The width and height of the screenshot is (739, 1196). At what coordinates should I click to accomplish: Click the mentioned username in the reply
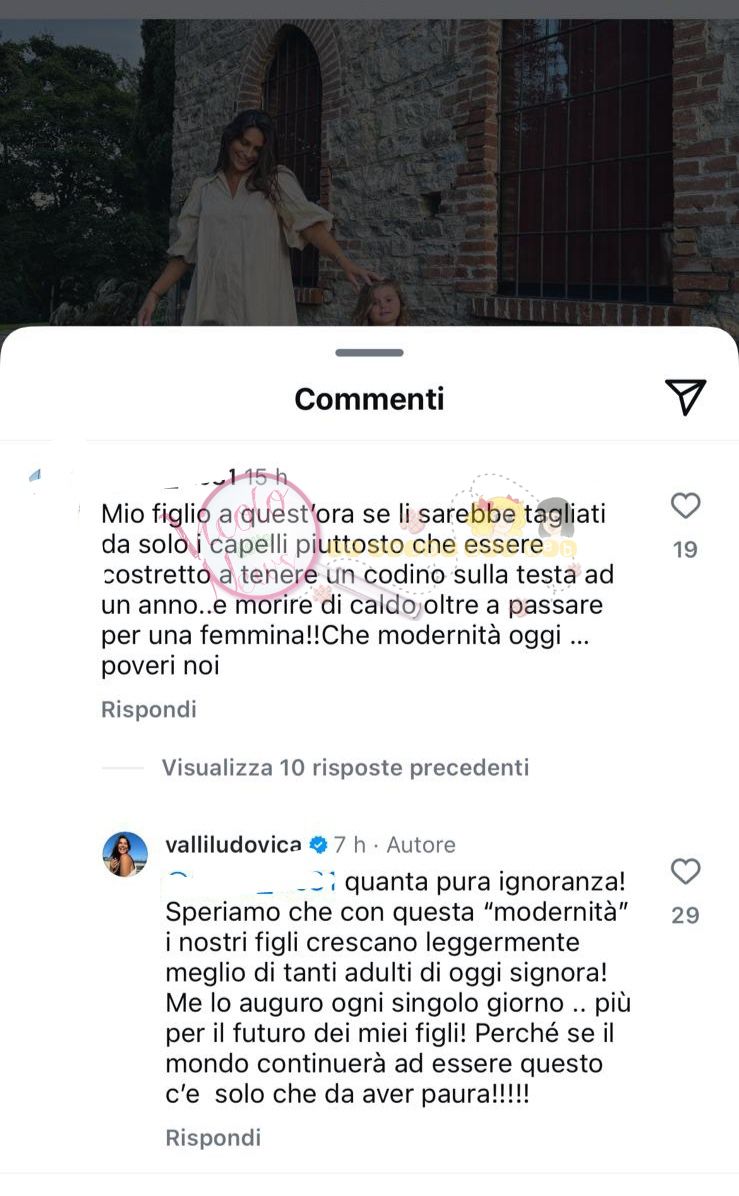[251, 883]
